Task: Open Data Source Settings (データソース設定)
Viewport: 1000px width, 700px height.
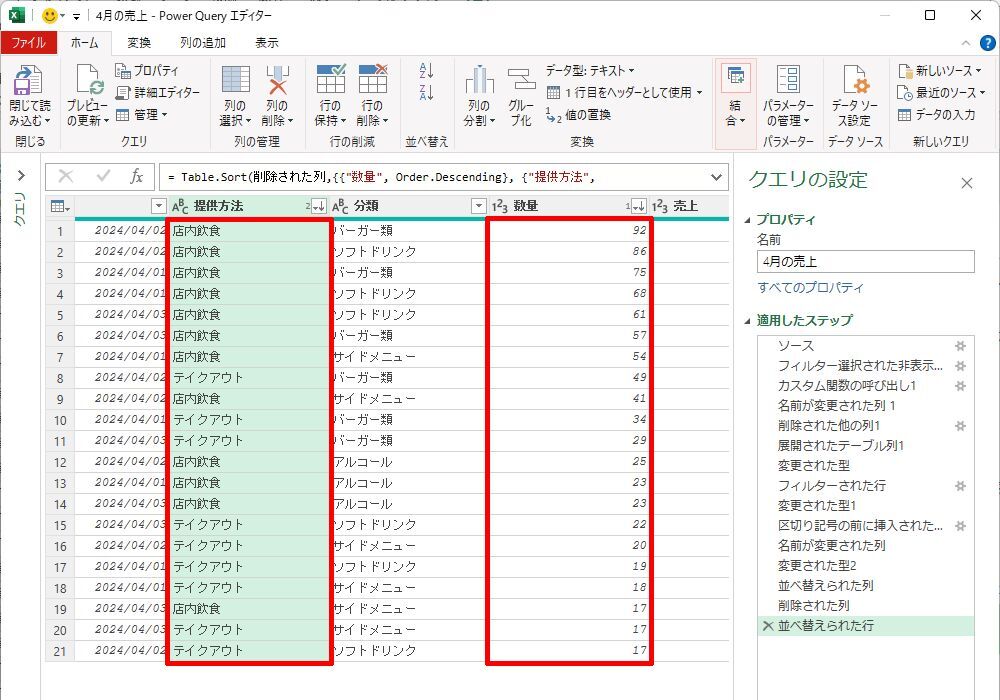Action: pos(853,82)
